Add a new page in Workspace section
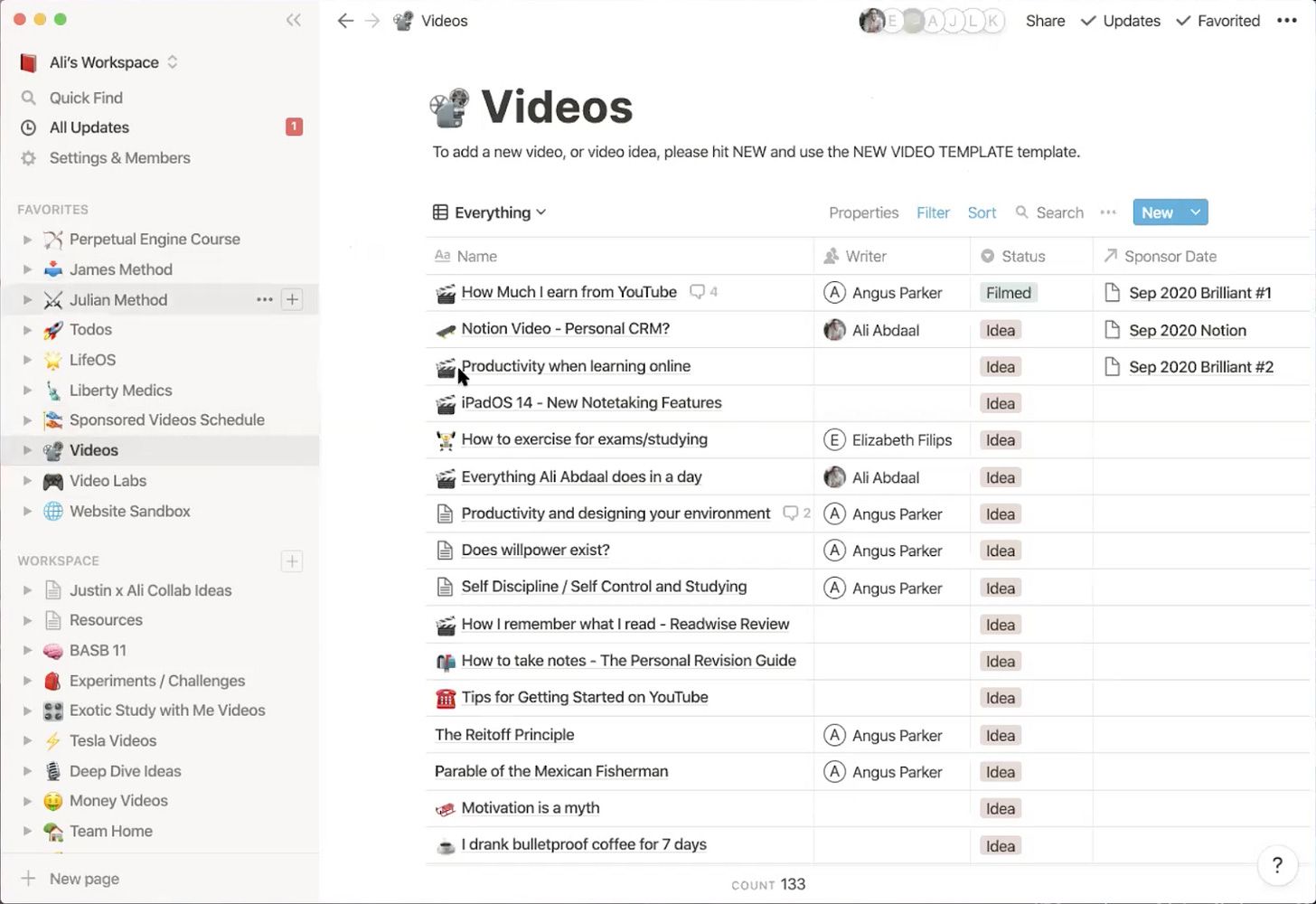 pos(292,561)
